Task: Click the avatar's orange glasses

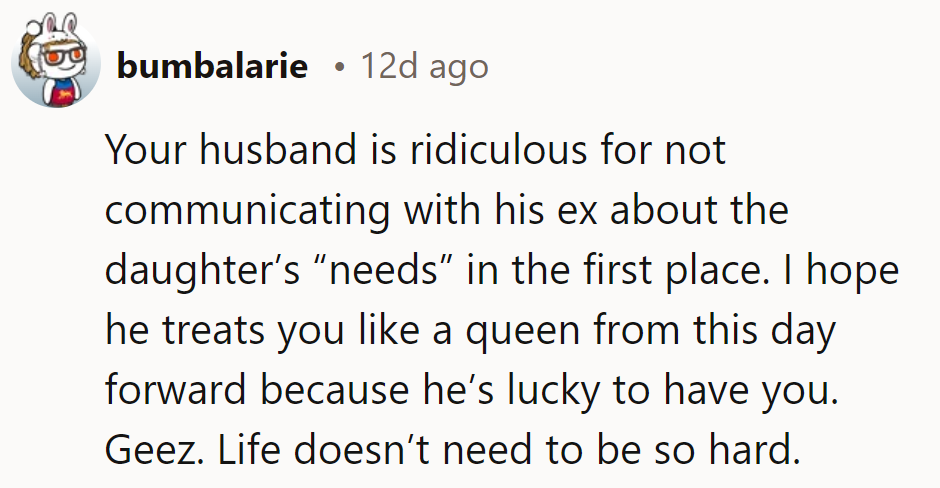Action: pos(52,55)
